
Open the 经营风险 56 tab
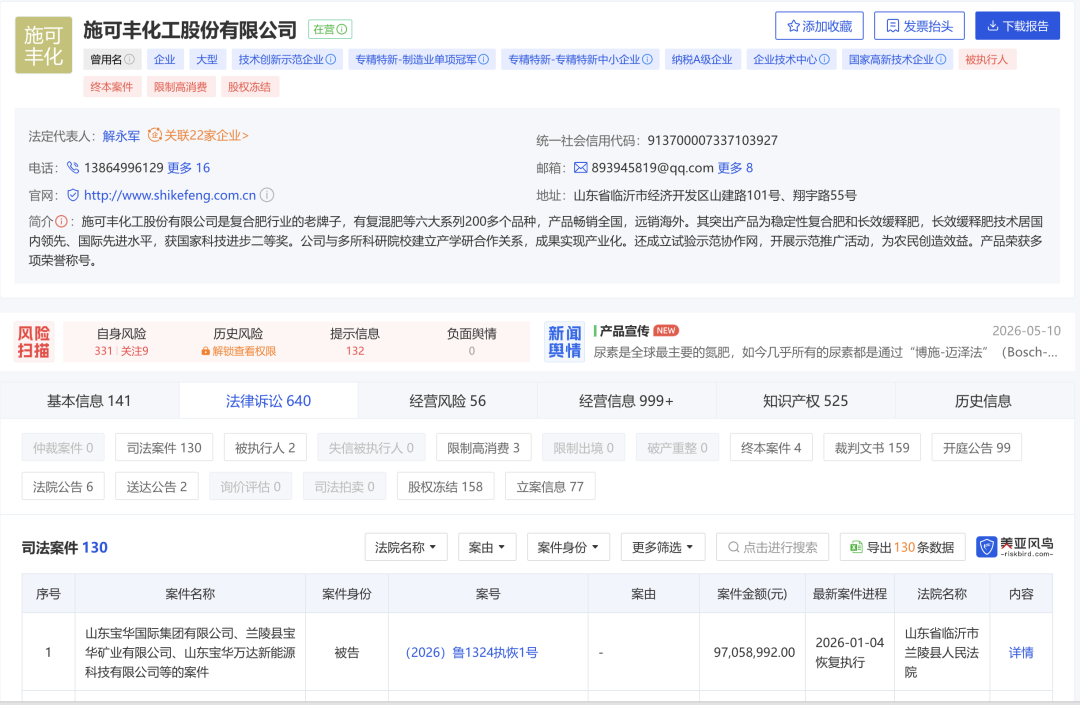[448, 401]
